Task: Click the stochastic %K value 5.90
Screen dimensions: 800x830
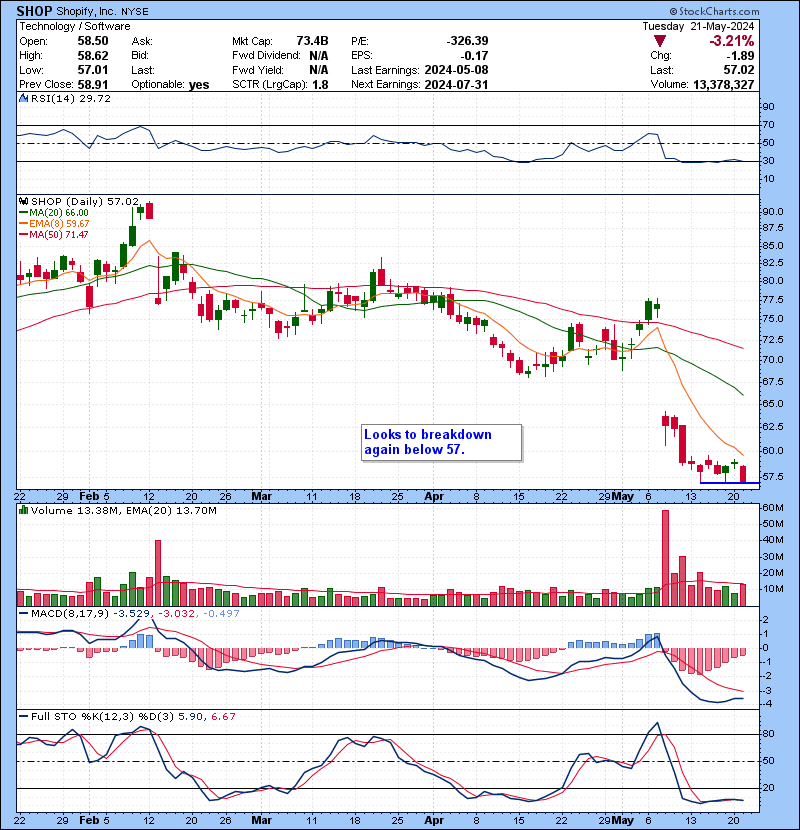Action: [x=190, y=717]
